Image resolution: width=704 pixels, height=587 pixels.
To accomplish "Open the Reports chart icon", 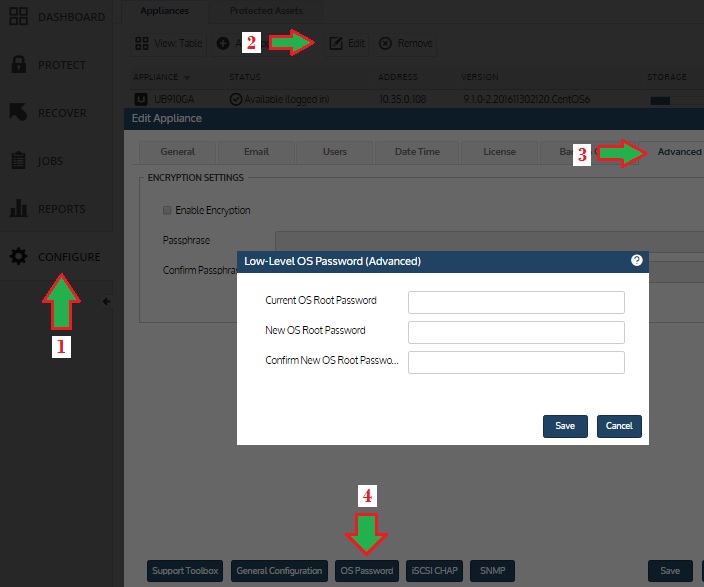I will 18,209.
